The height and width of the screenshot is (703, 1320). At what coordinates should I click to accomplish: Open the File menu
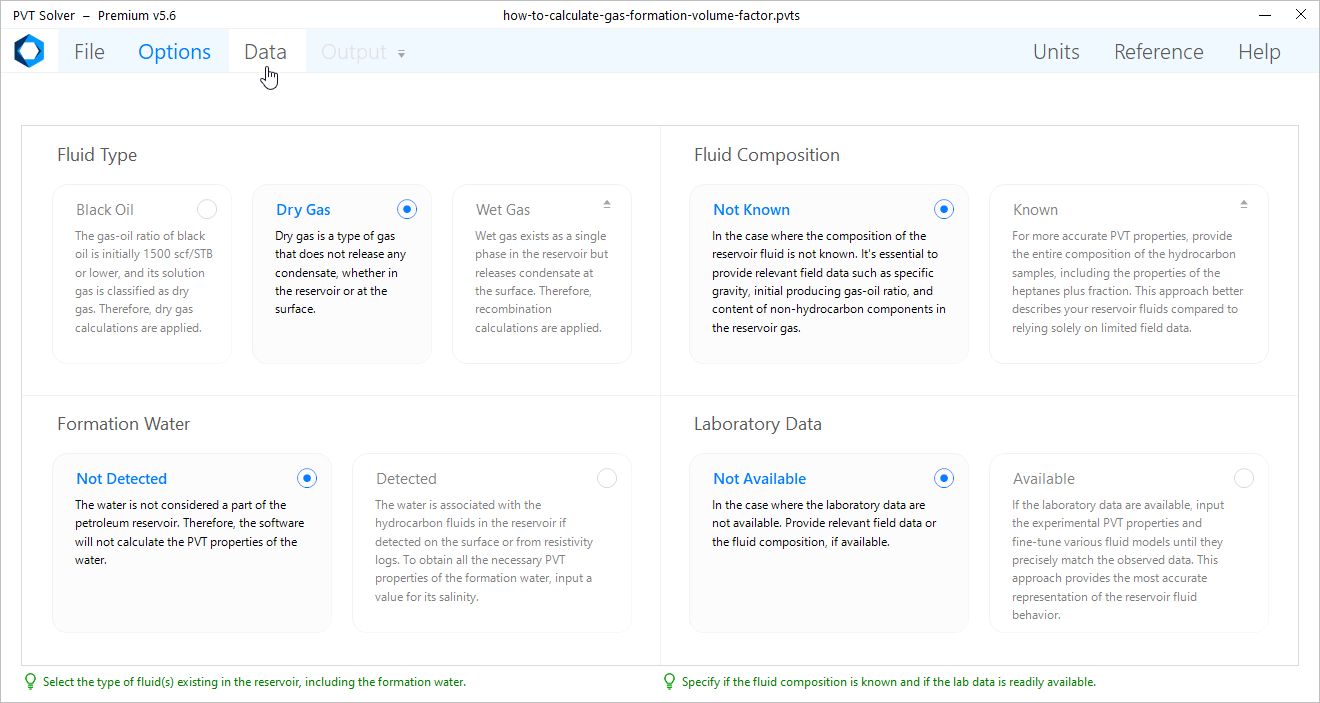coord(89,52)
